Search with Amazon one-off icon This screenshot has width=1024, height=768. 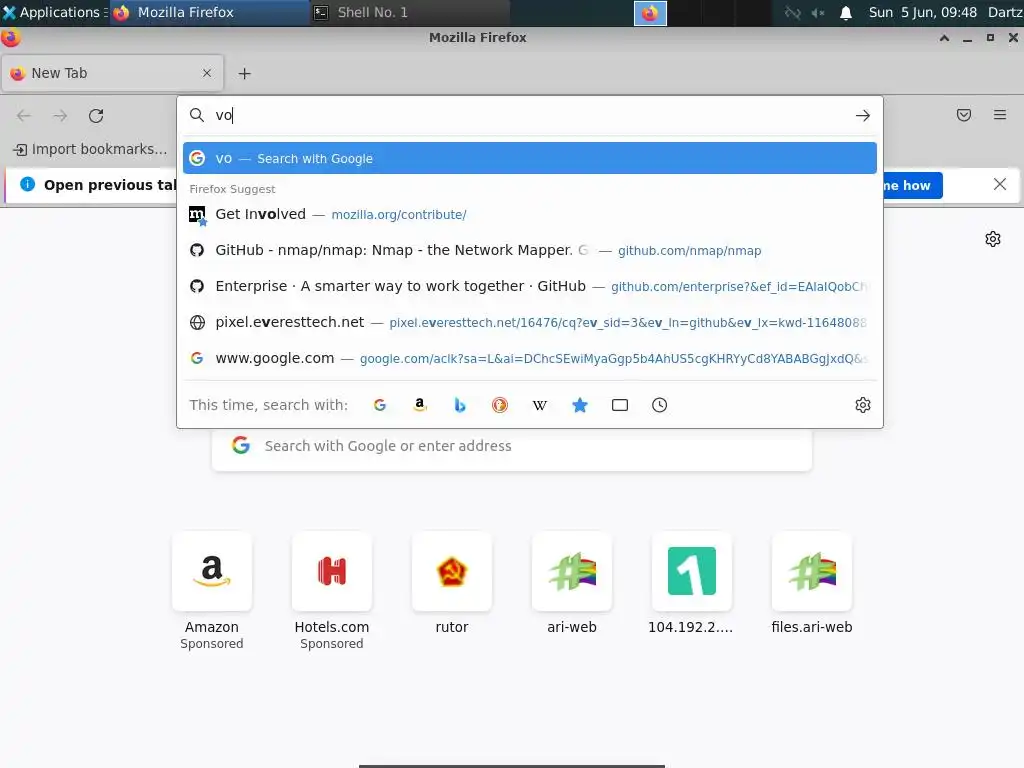(x=420, y=405)
